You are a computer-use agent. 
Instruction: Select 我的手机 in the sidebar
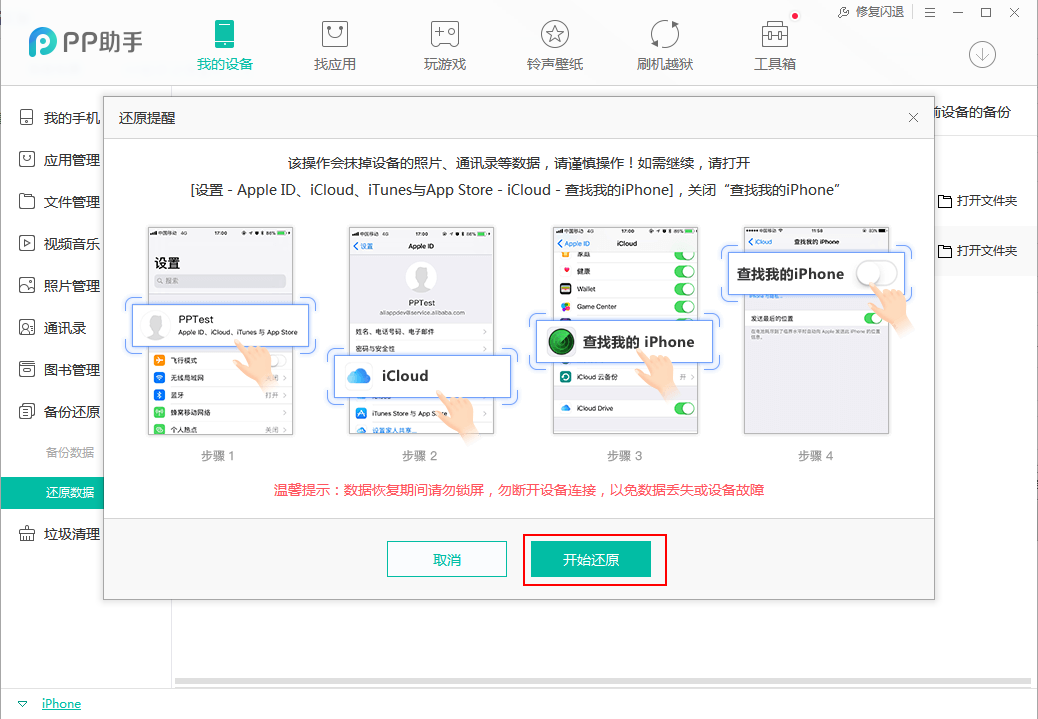[60, 117]
